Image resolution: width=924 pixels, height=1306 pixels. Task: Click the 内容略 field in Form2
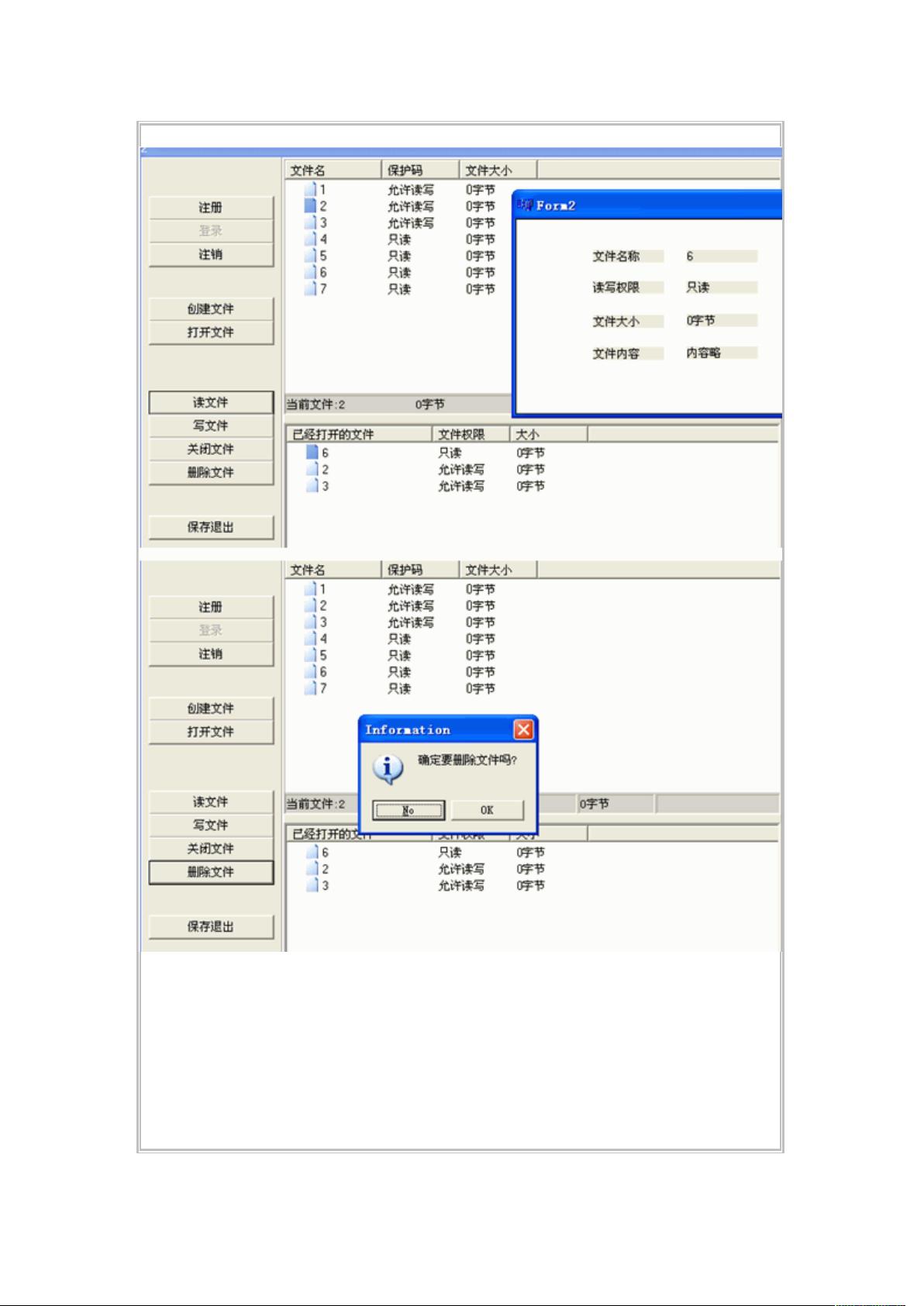pyautogui.click(x=719, y=353)
